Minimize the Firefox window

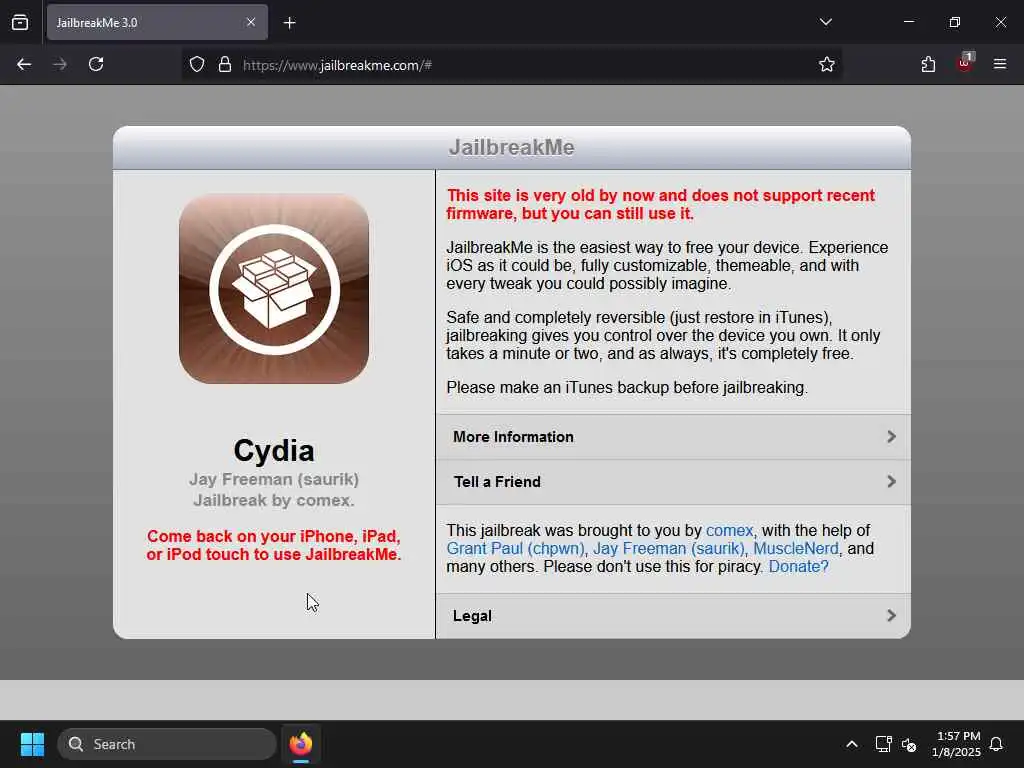coord(908,22)
